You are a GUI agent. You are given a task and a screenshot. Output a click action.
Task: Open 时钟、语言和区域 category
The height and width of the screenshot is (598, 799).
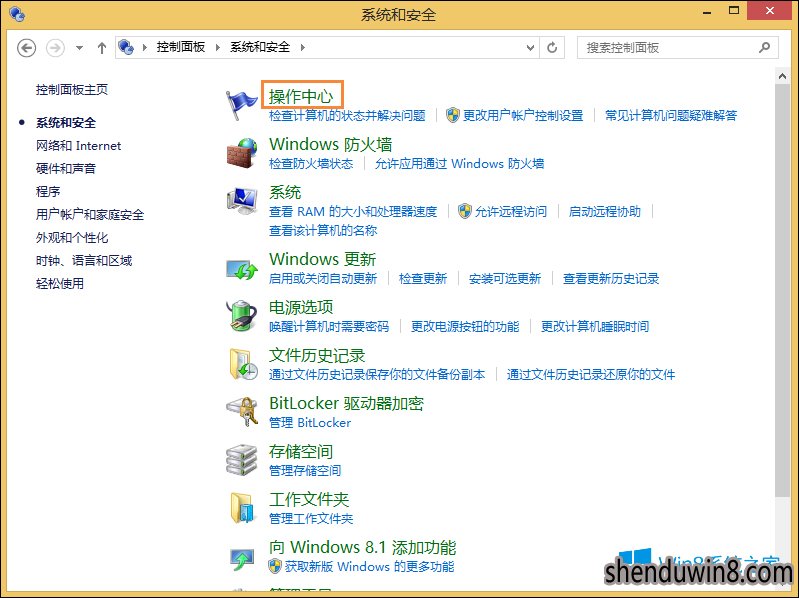84,260
